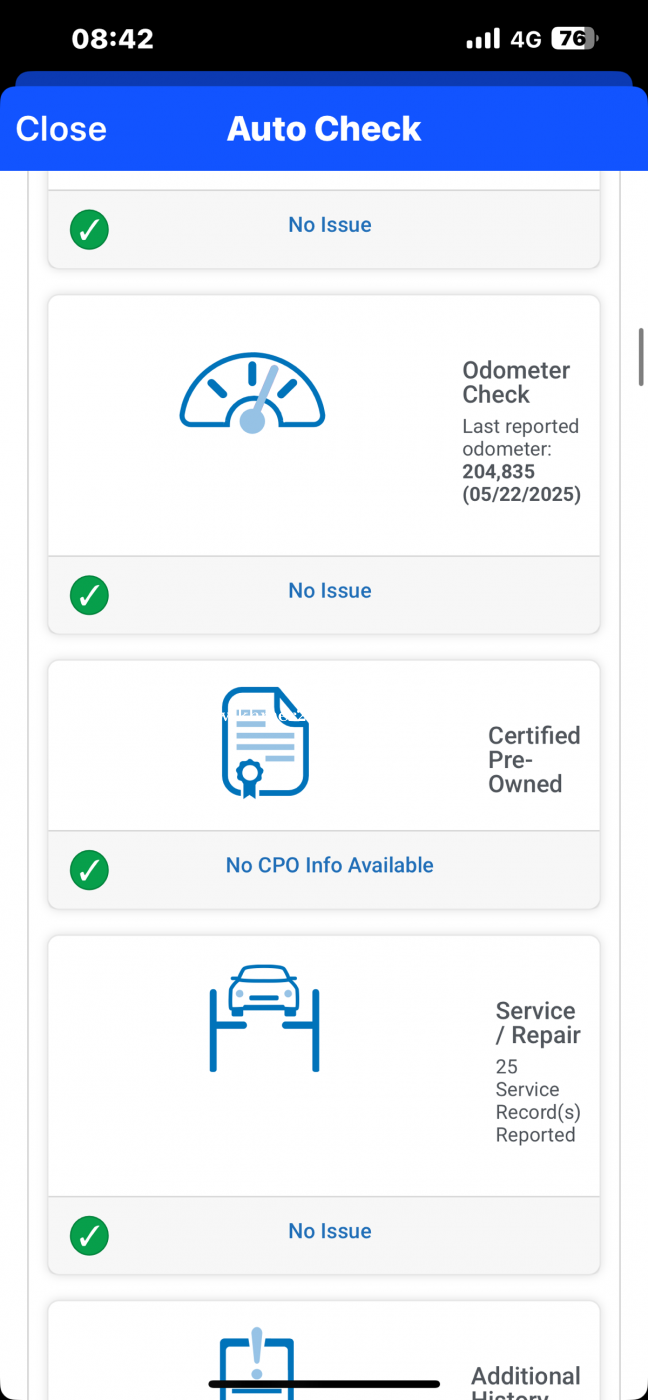Viewport: 648px width, 1400px height.
Task: Tap green checkmark in Service / Repair card
Action: pos(89,1235)
